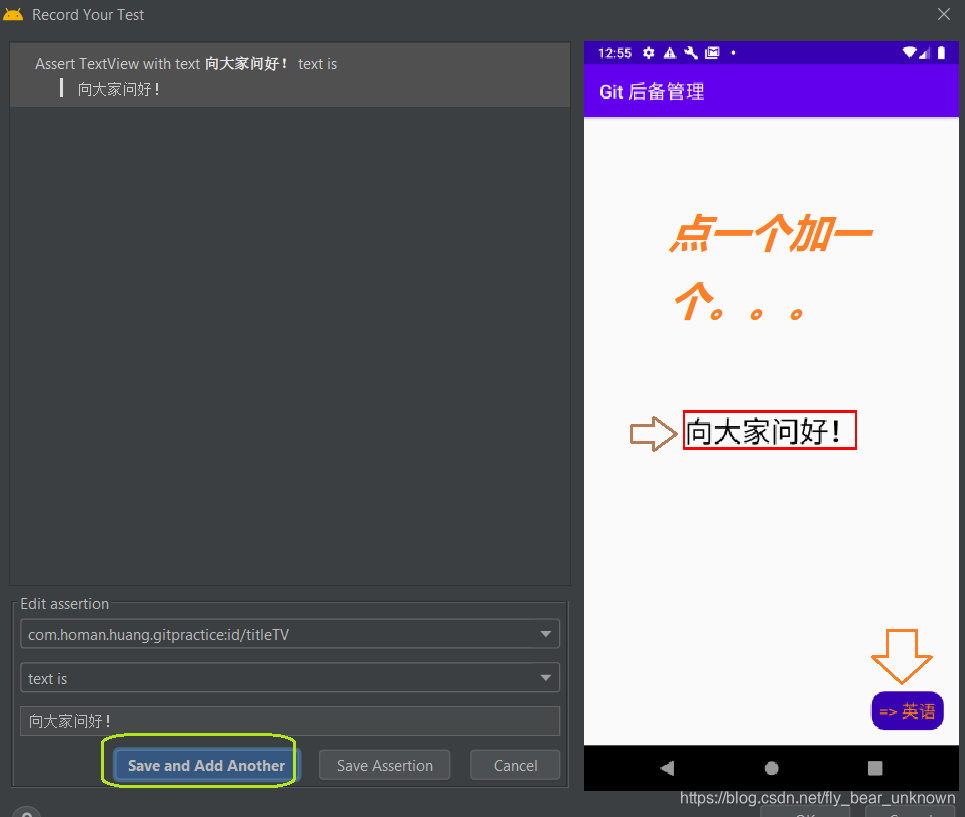The height and width of the screenshot is (817, 965).
Task: Open the 'text is' assertion type dropdown
Action: click(x=290, y=678)
